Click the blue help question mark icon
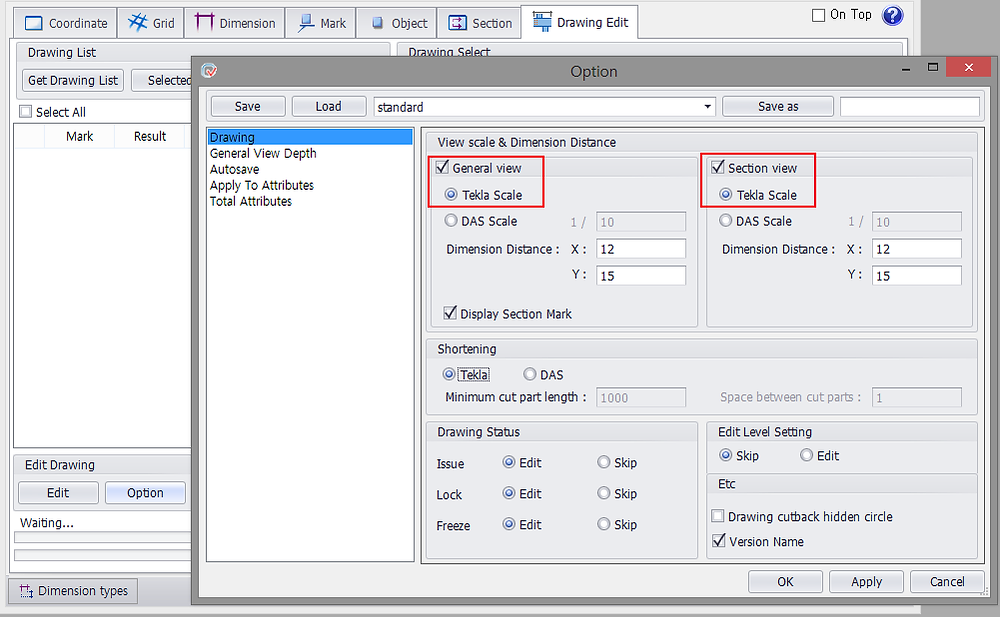The height and width of the screenshot is (617, 1000). [x=892, y=15]
